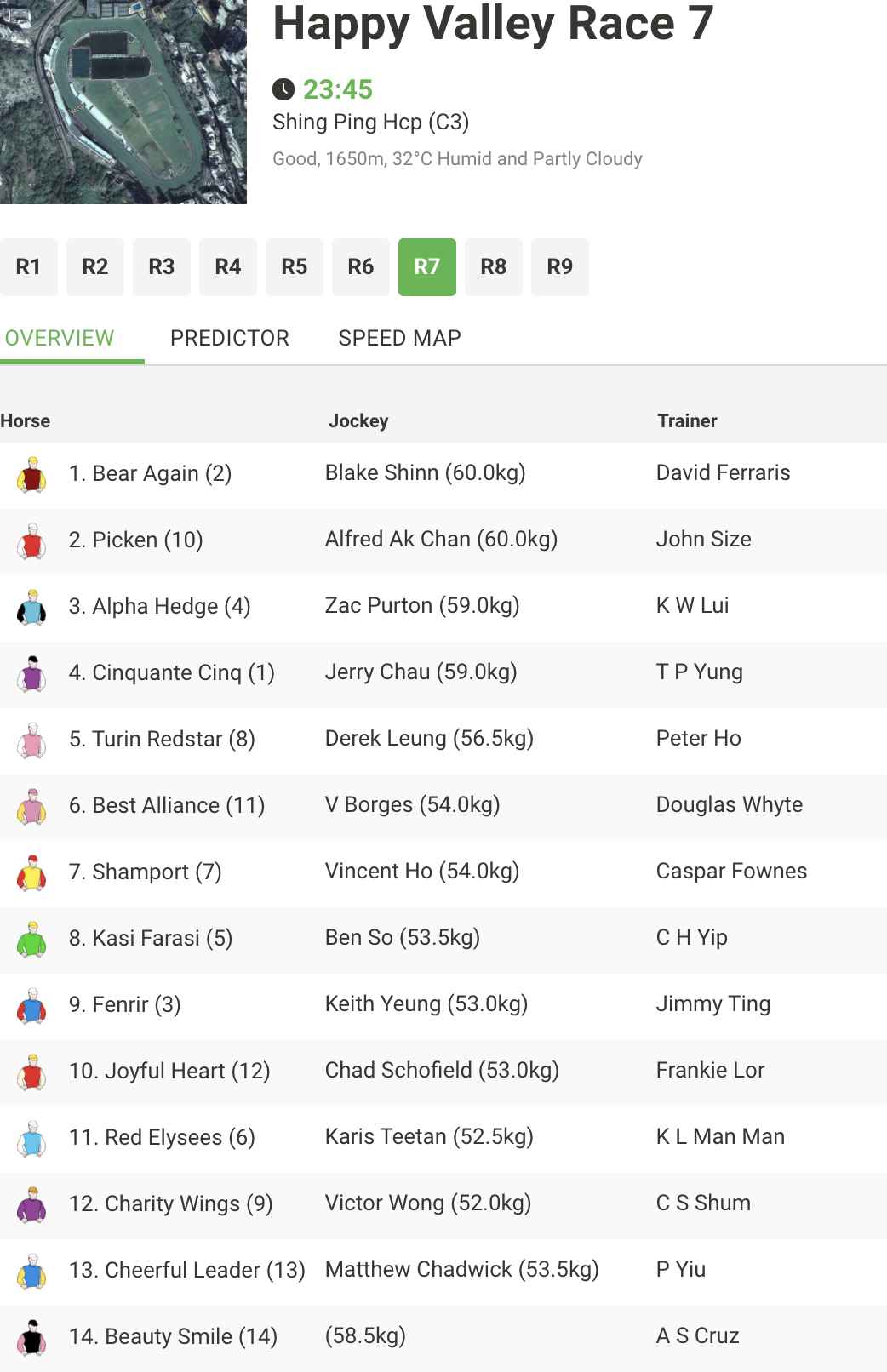Select the R8 race button
887x1372 pixels.
494,267
